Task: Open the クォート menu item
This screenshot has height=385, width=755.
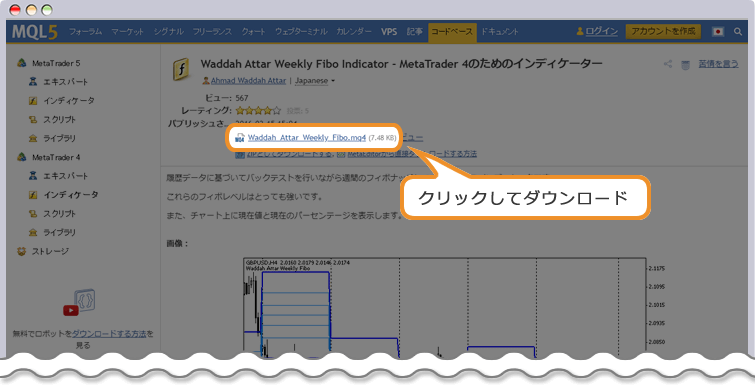Action: [x=253, y=32]
